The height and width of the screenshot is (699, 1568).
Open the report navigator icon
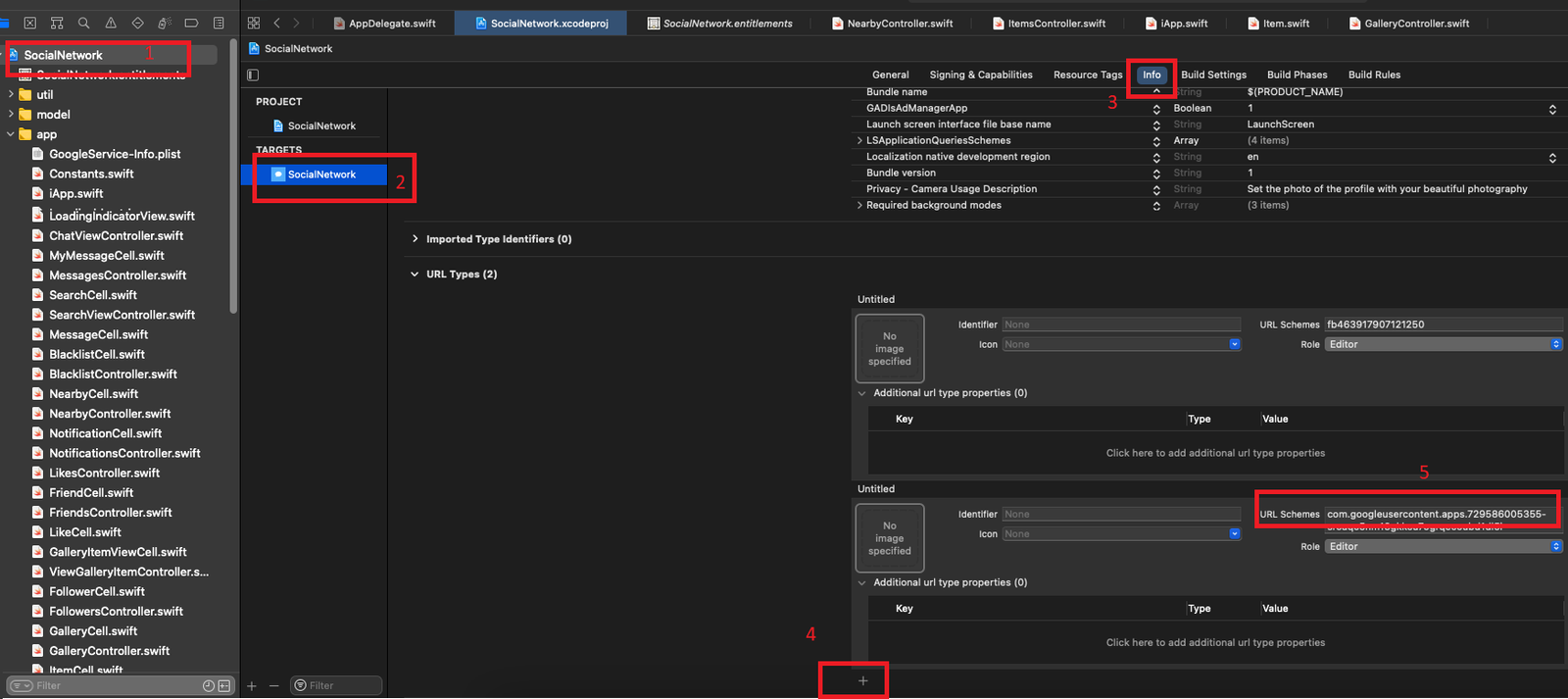coord(219,23)
